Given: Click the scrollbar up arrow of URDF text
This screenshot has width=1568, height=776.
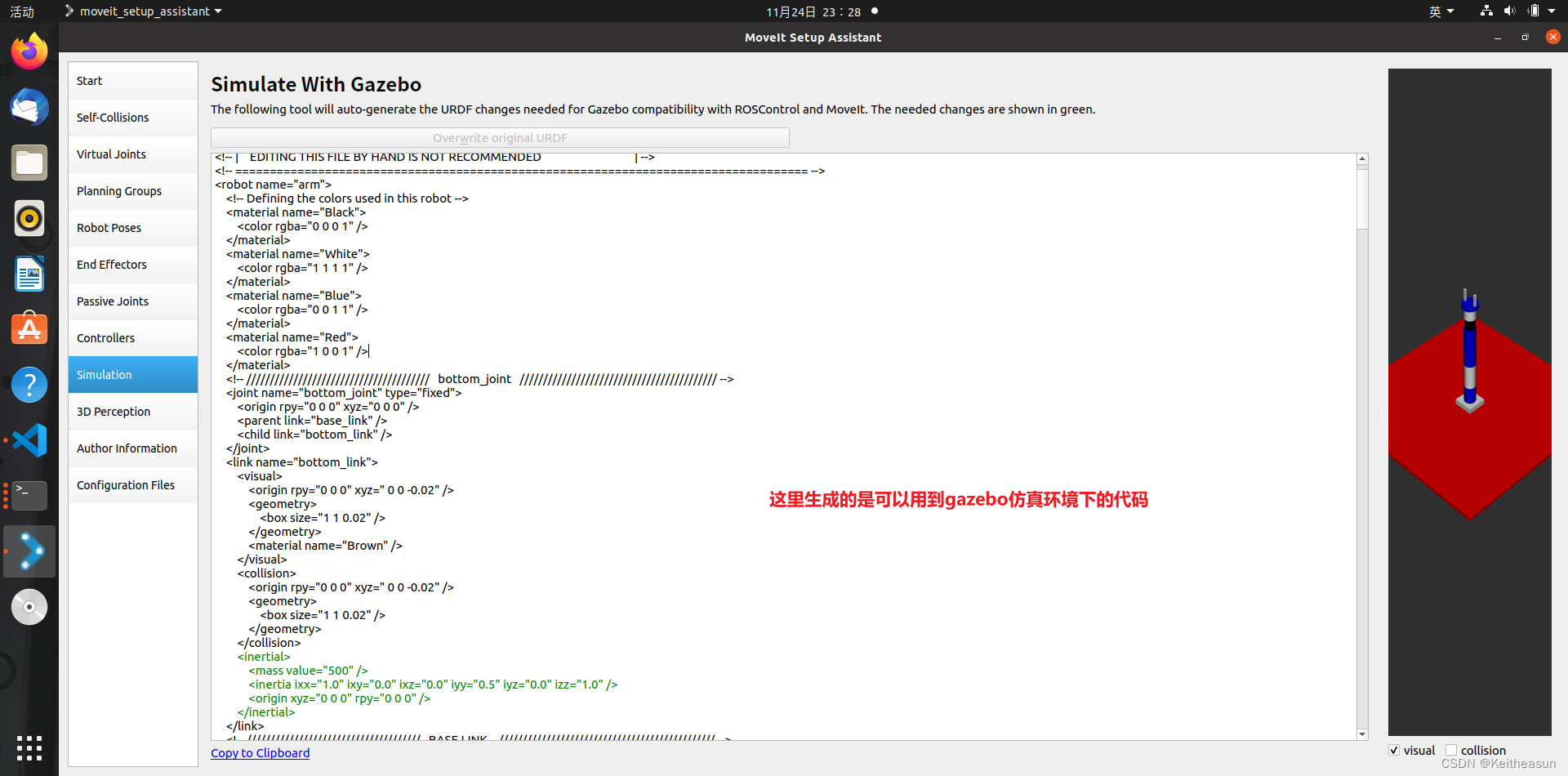Looking at the screenshot, I should [x=1362, y=159].
